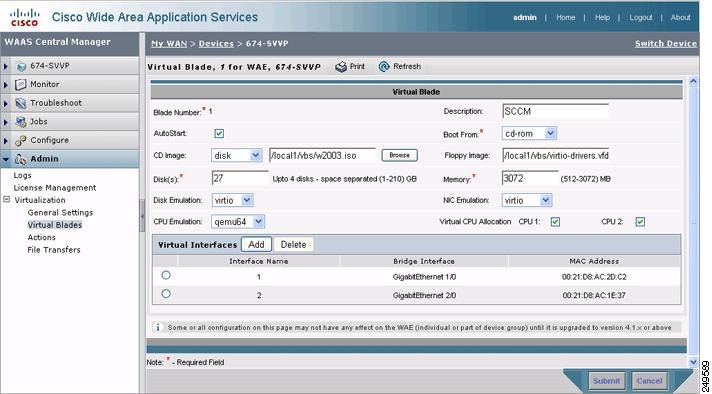Click the Interface Name column header

point(258,261)
